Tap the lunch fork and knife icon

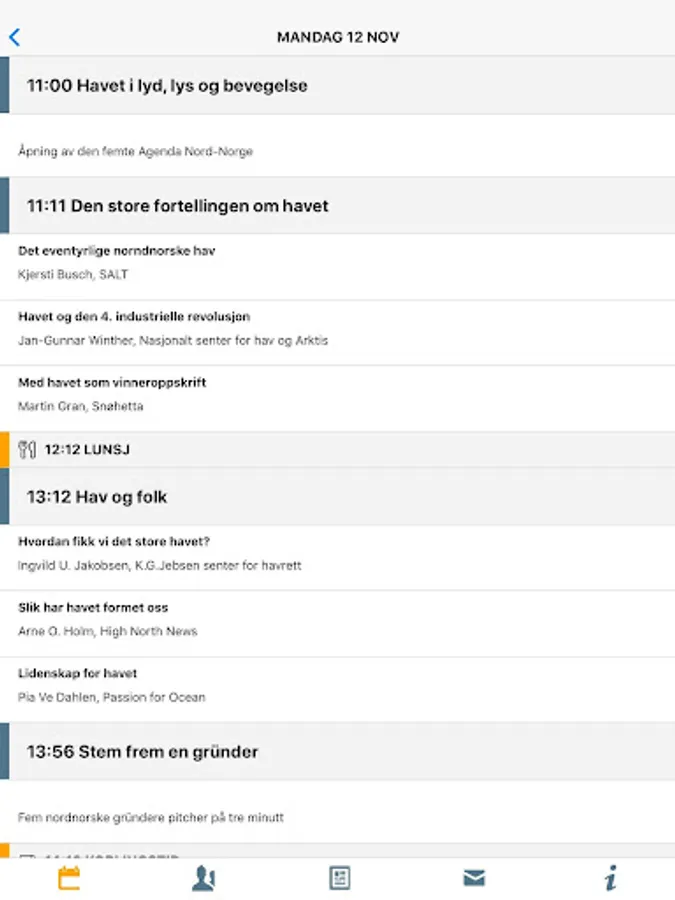pos(28,450)
